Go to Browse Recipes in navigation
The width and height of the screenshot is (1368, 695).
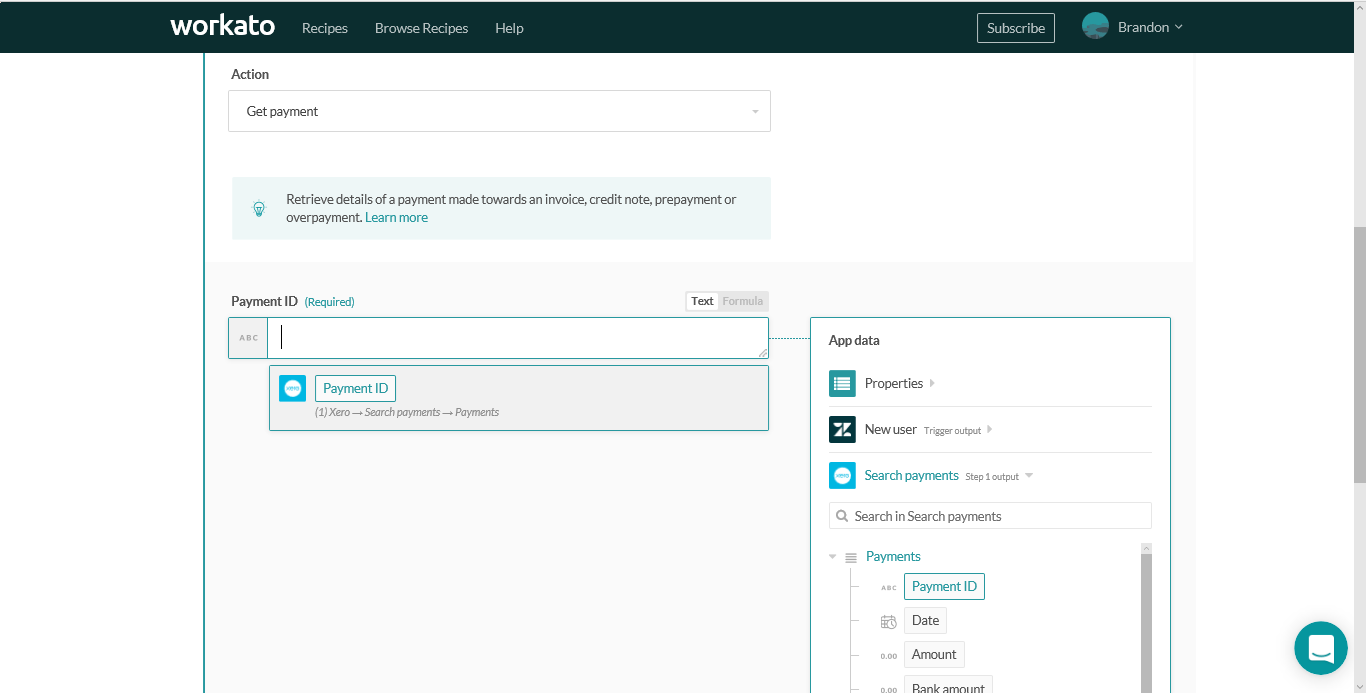(421, 28)
